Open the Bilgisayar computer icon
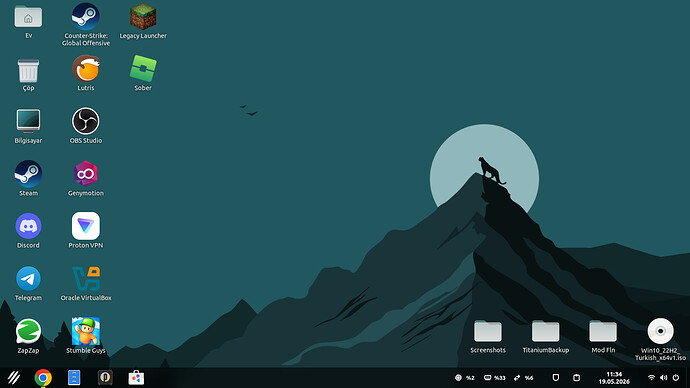Screen dimensions: 690x388 28,121
